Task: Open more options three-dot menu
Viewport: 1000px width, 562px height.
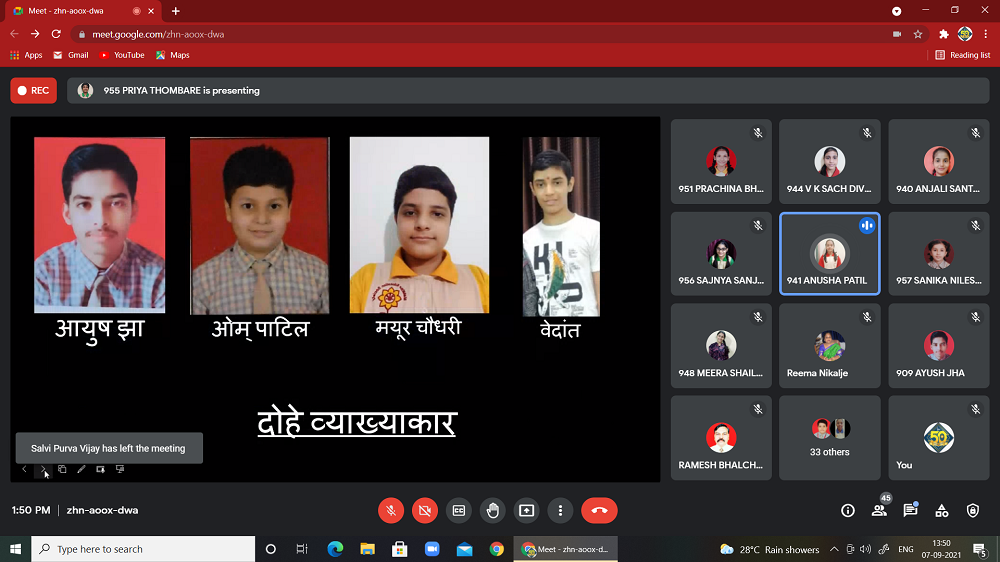Action: coord(560,510)
